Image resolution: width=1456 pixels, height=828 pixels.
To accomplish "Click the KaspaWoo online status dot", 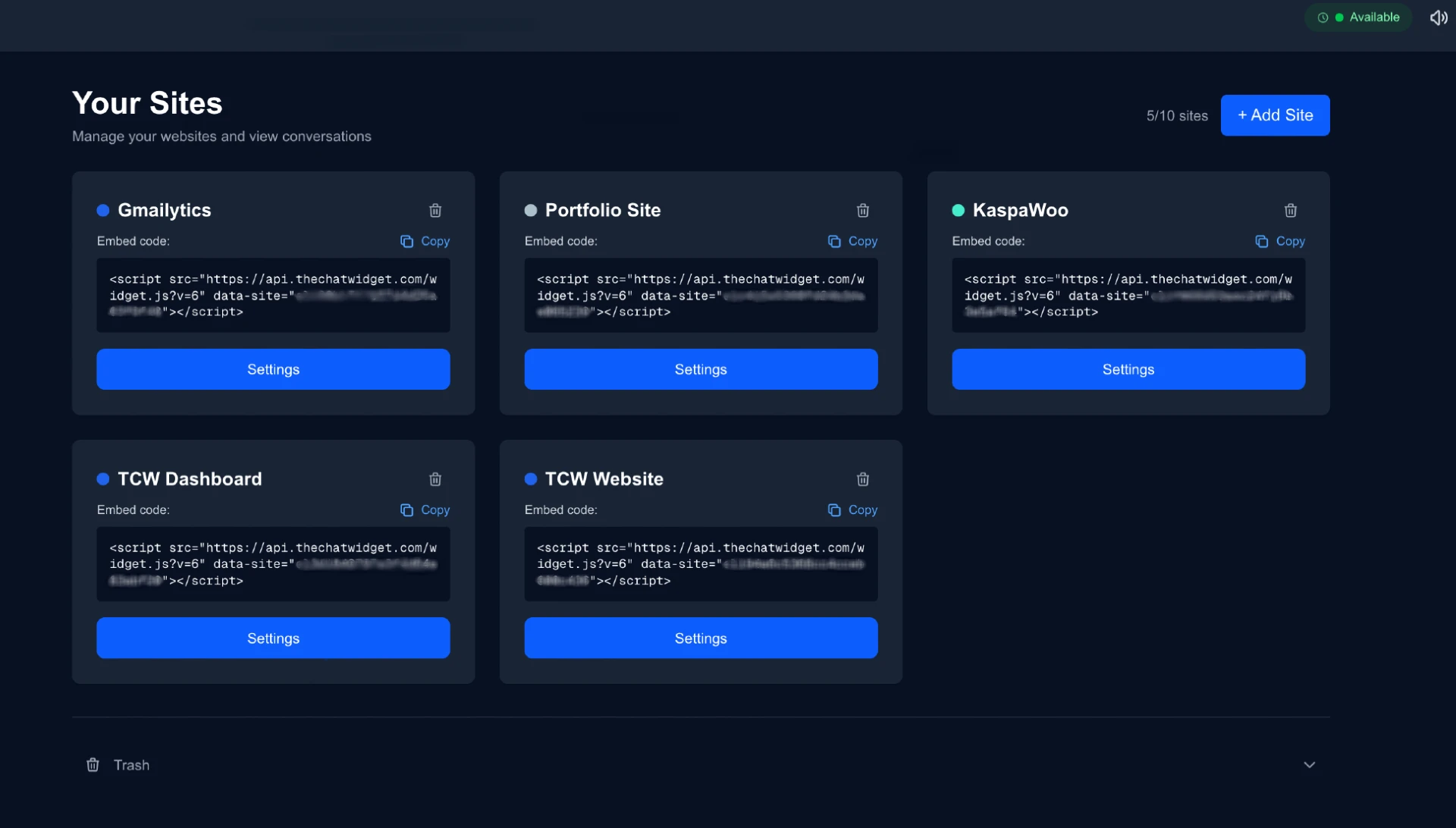I will pos(959,210).
